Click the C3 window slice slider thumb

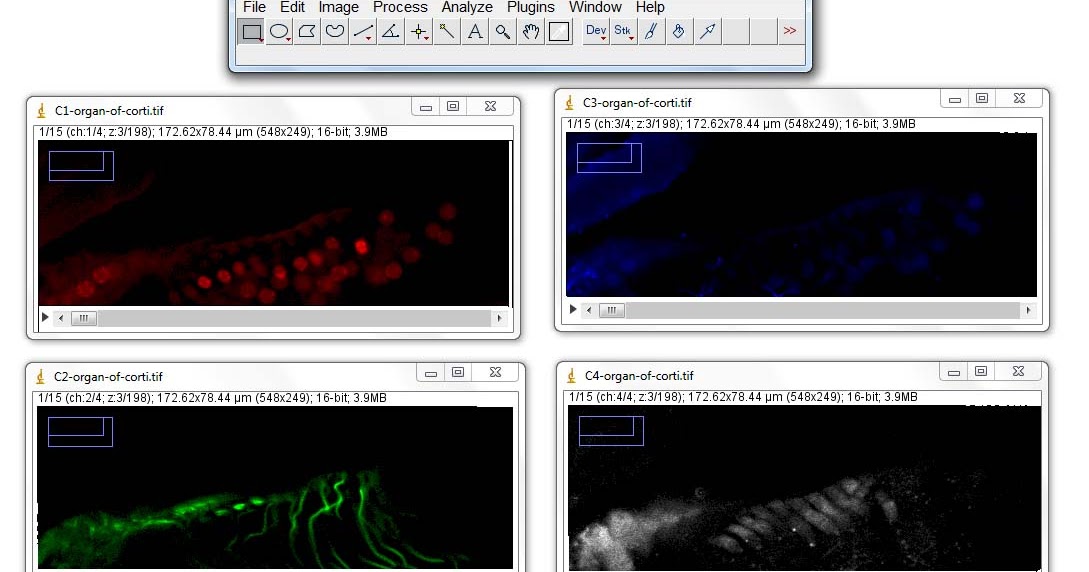tap(612, 310)
